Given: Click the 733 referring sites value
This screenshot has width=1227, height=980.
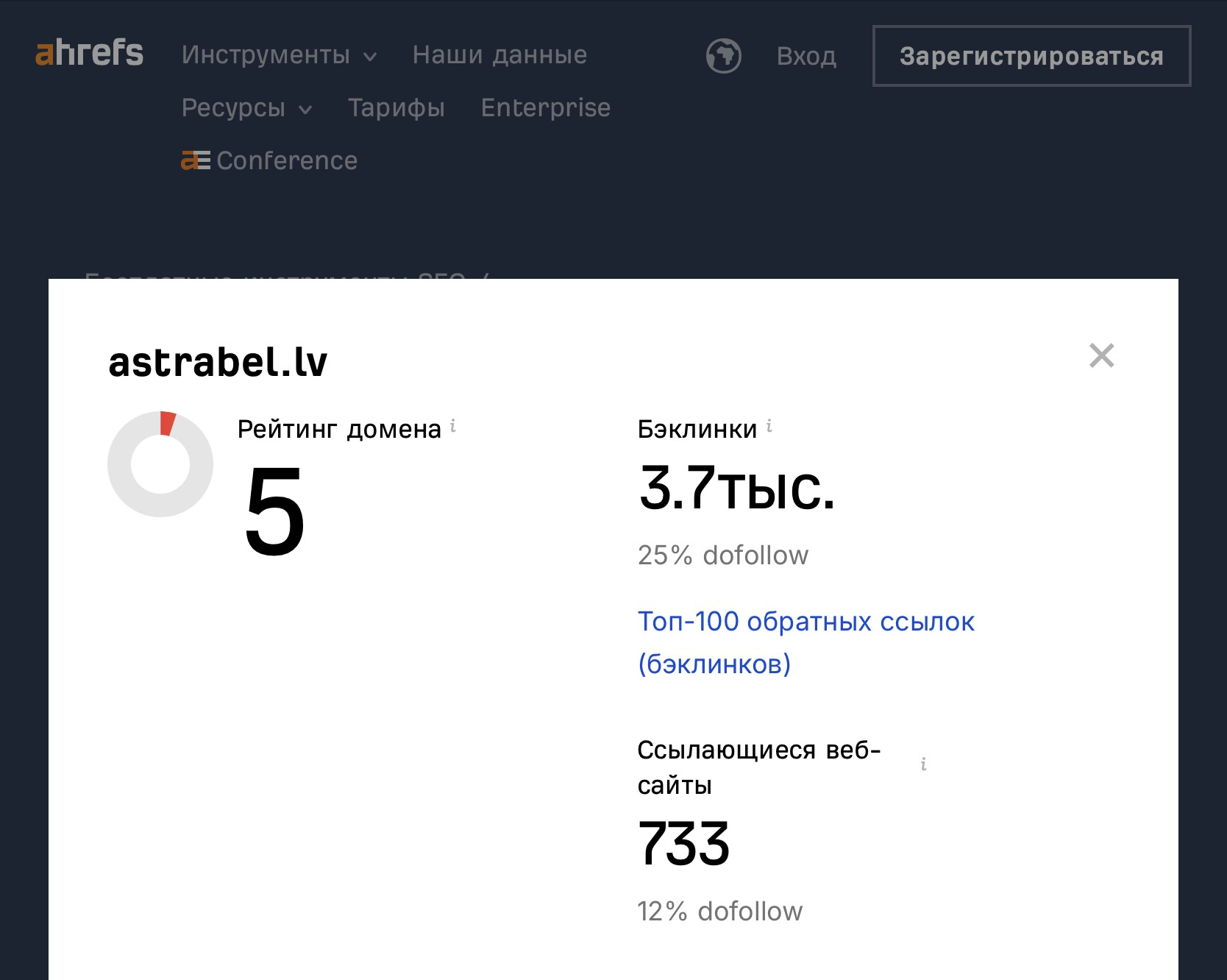Looking at the screenshot, I should [684, 843].
